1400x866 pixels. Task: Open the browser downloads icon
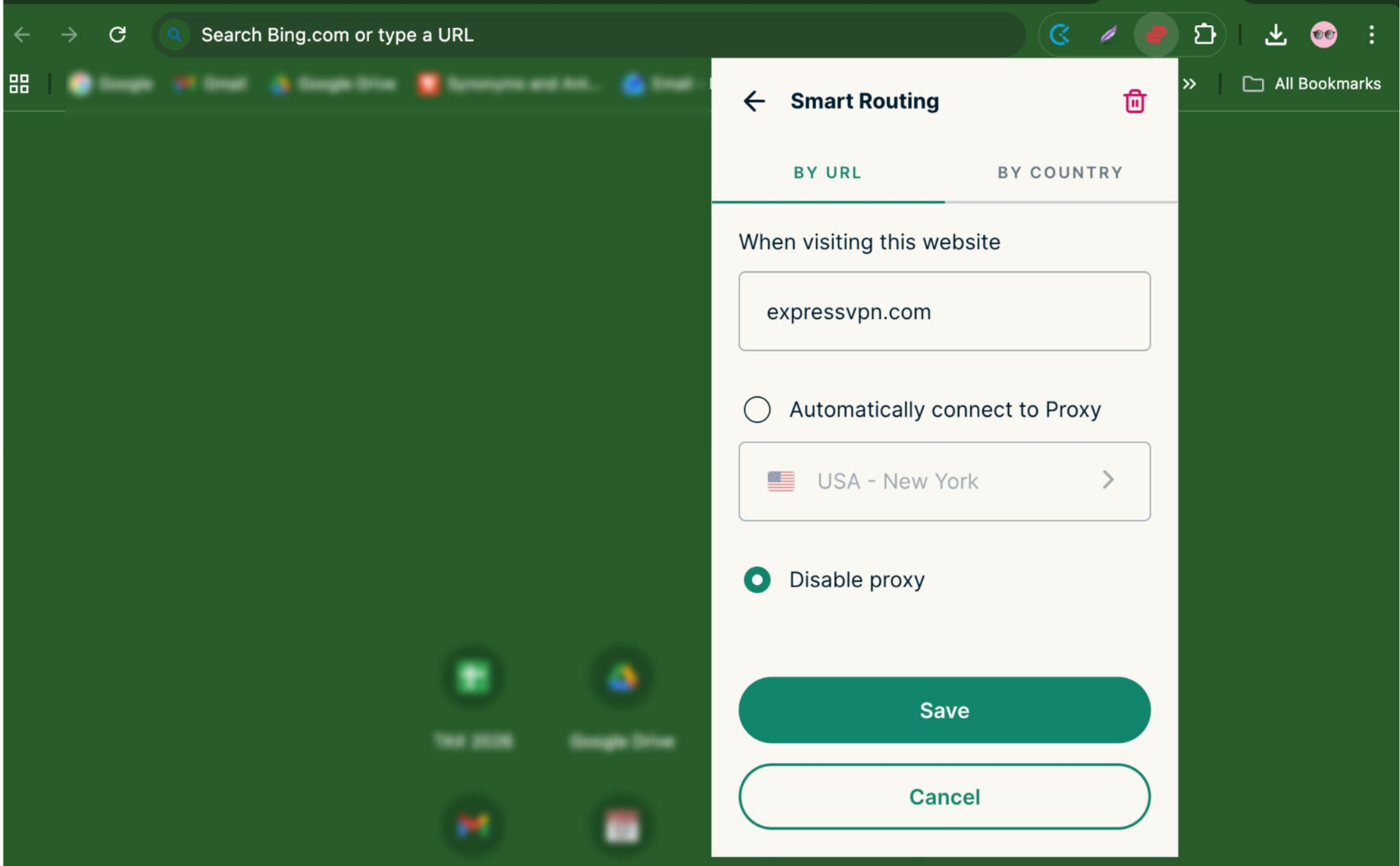pos(1275,35)
